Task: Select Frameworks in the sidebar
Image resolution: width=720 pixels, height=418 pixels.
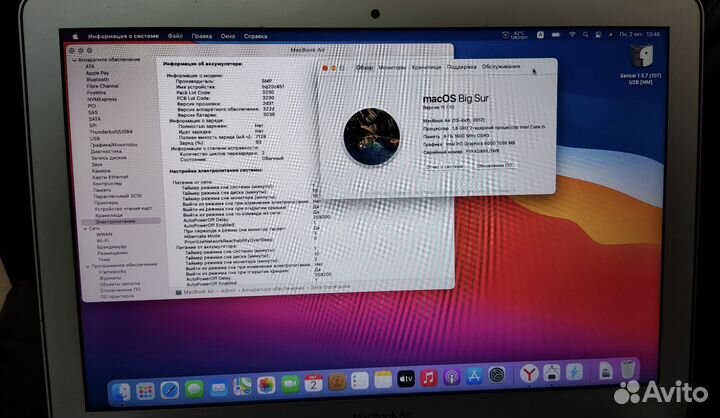Action: (x=112, y=271)
